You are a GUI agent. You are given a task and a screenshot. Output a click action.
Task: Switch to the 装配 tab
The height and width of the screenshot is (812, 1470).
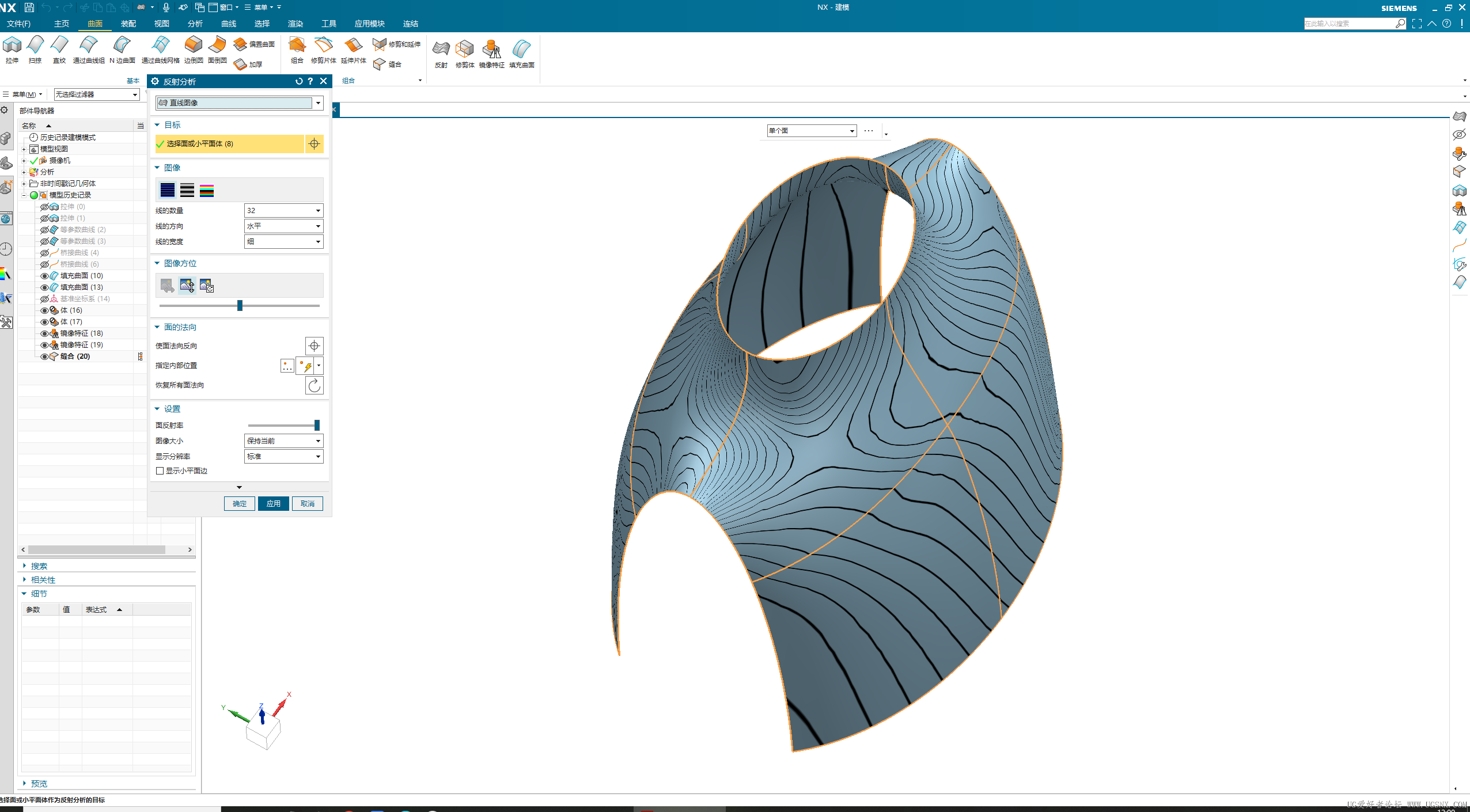tap(128, 24)
